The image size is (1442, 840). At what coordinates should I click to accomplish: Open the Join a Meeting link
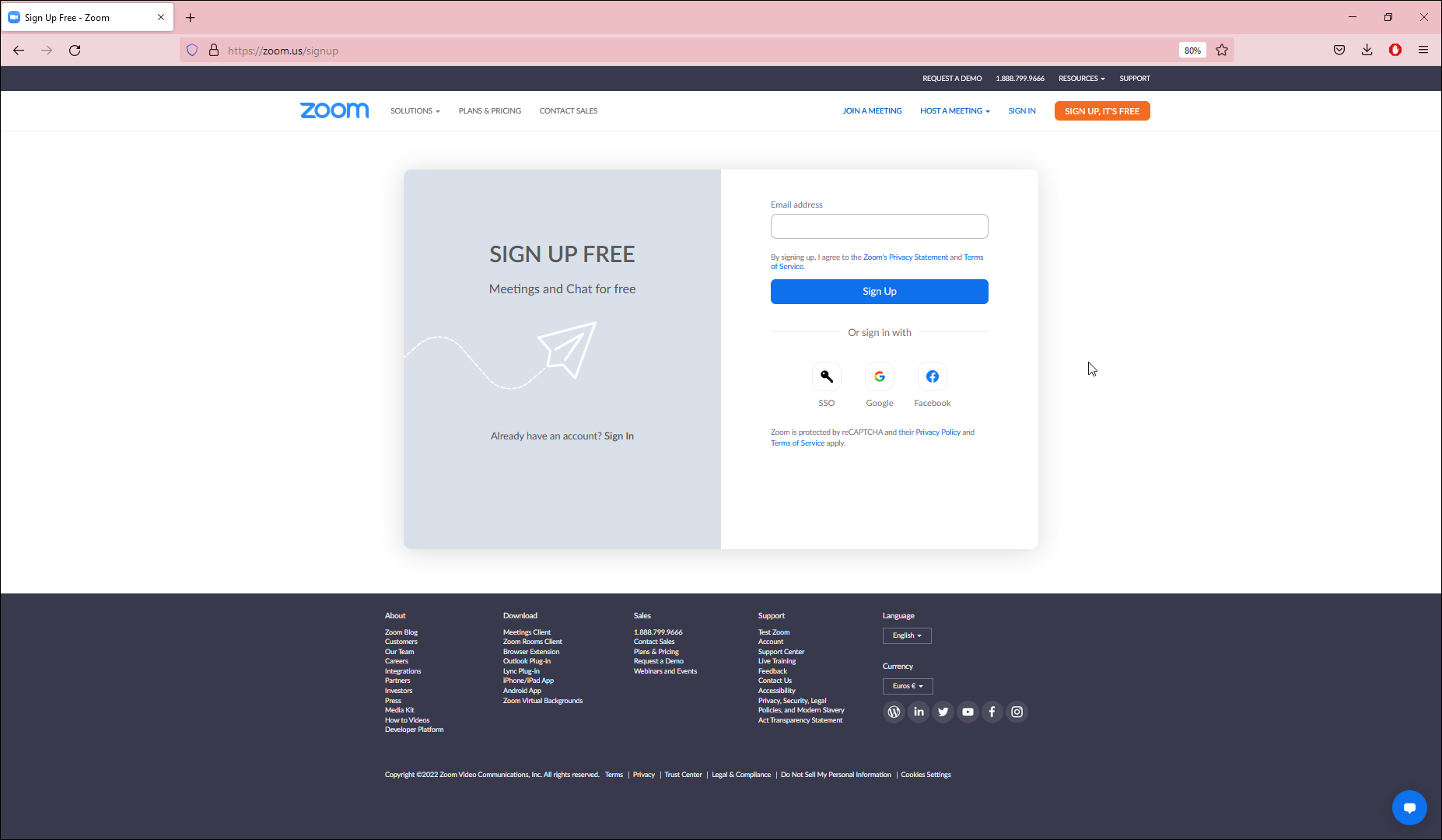pyautogui.click(x=872, y=111)
